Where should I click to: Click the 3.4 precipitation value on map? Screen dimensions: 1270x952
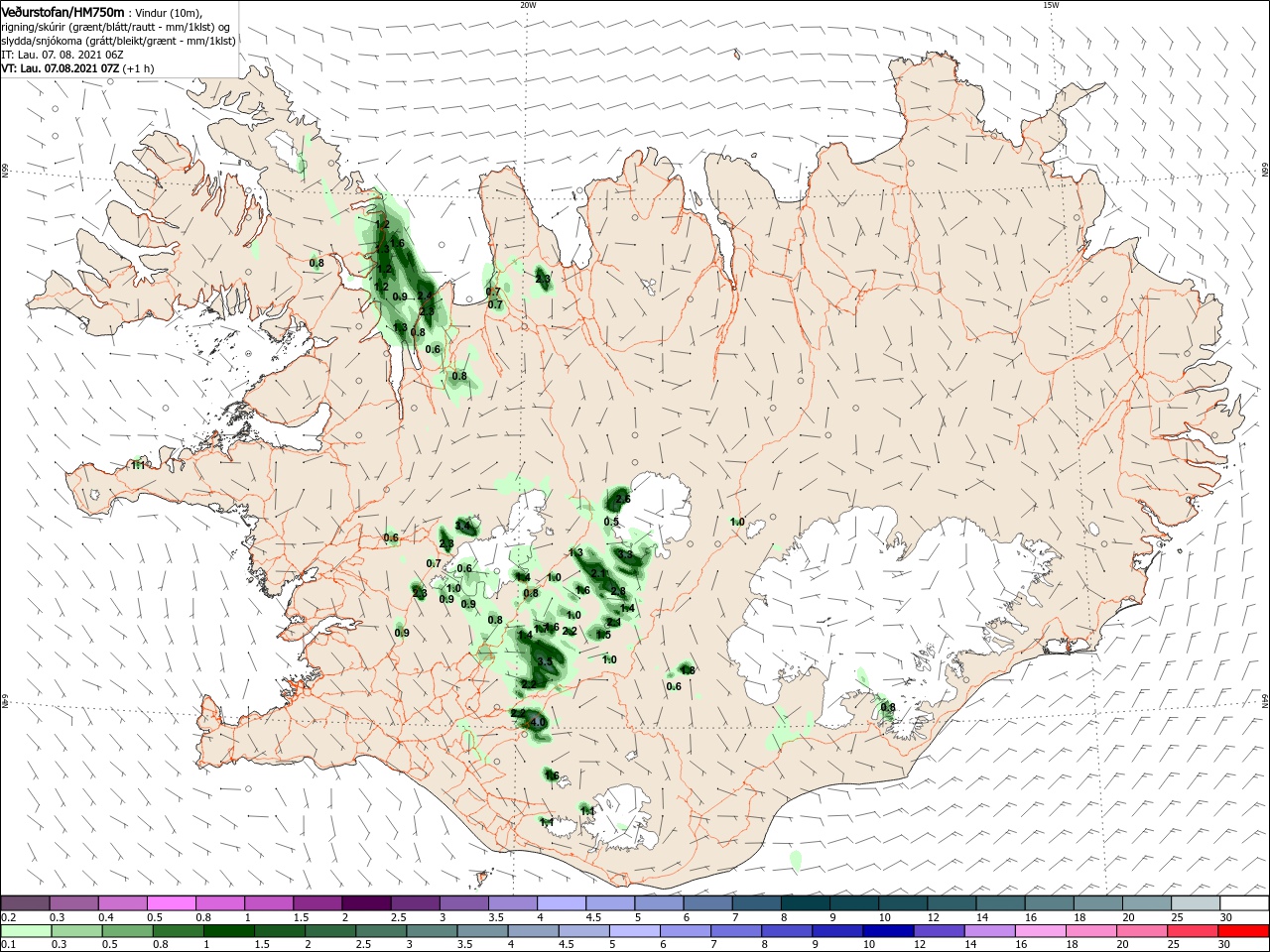(462, 526)
